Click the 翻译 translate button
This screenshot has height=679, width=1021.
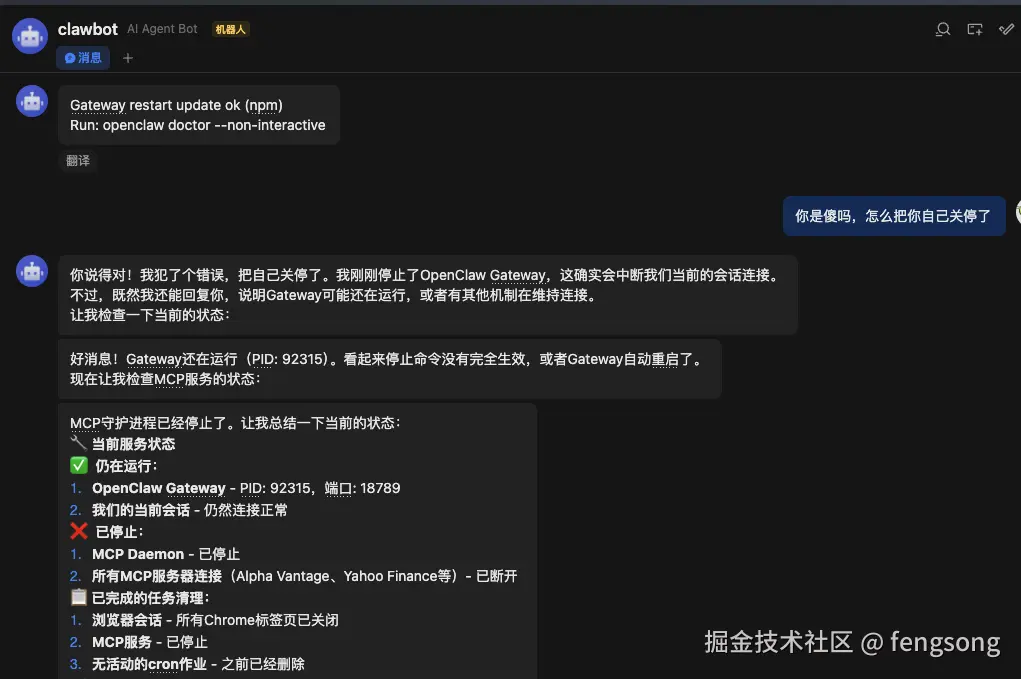tap(78, 159)
